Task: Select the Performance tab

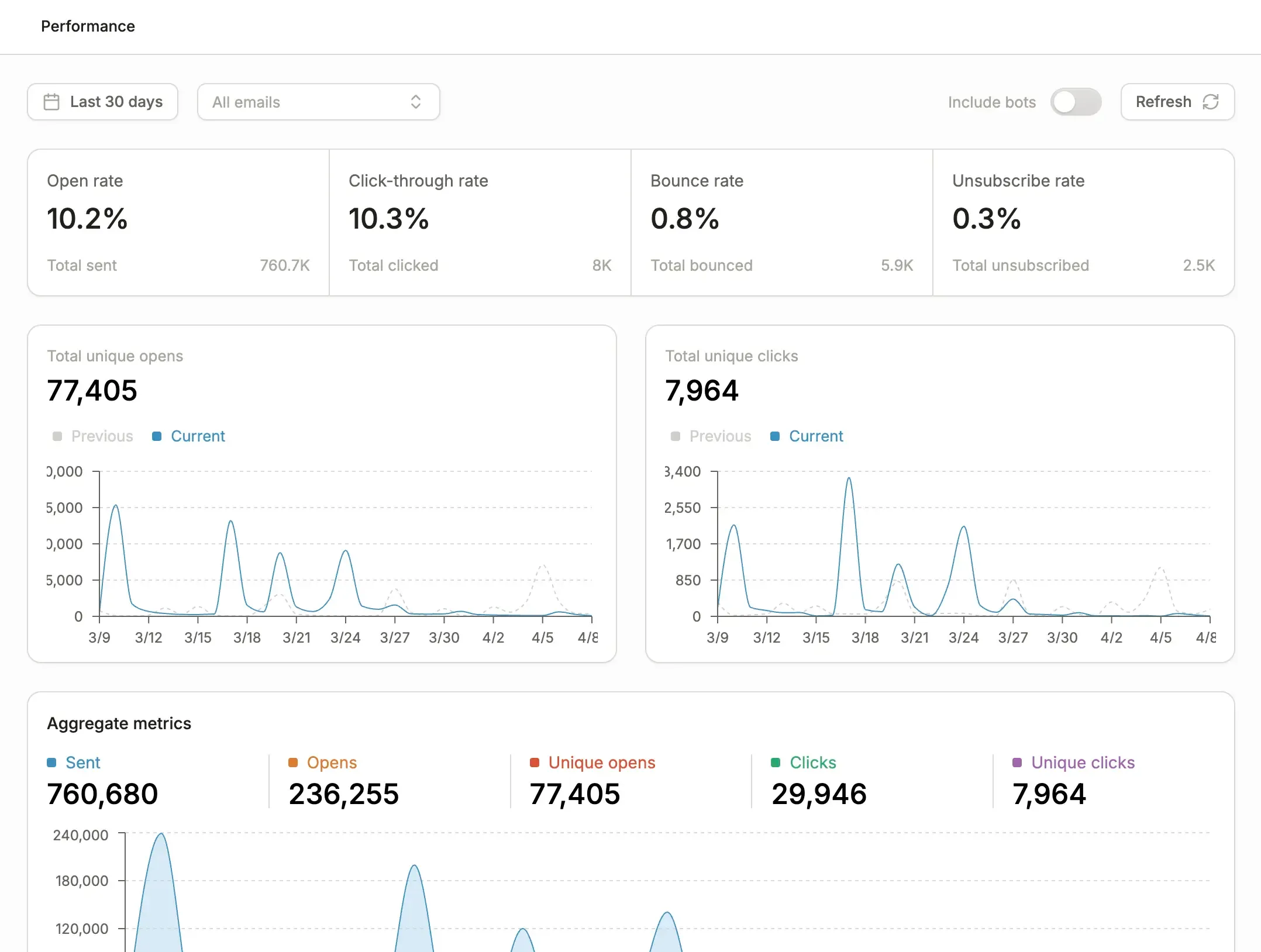Action: (88, 26)
